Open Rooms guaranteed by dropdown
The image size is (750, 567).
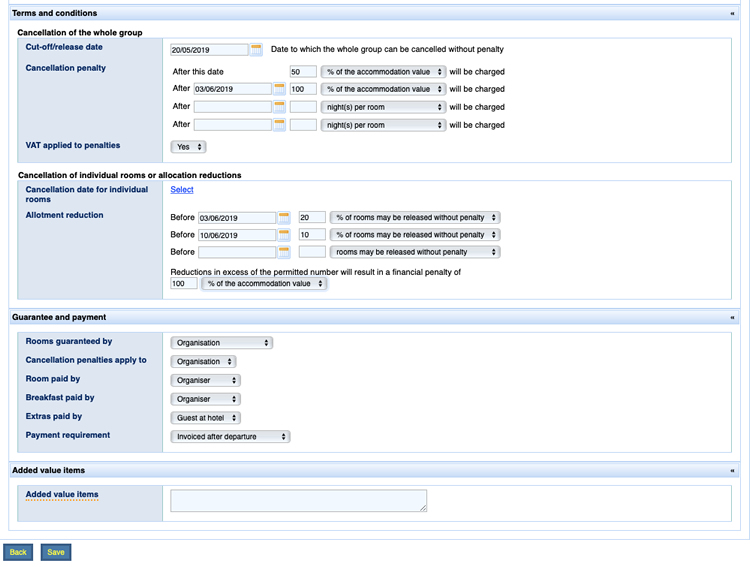(x=221, y=343)
